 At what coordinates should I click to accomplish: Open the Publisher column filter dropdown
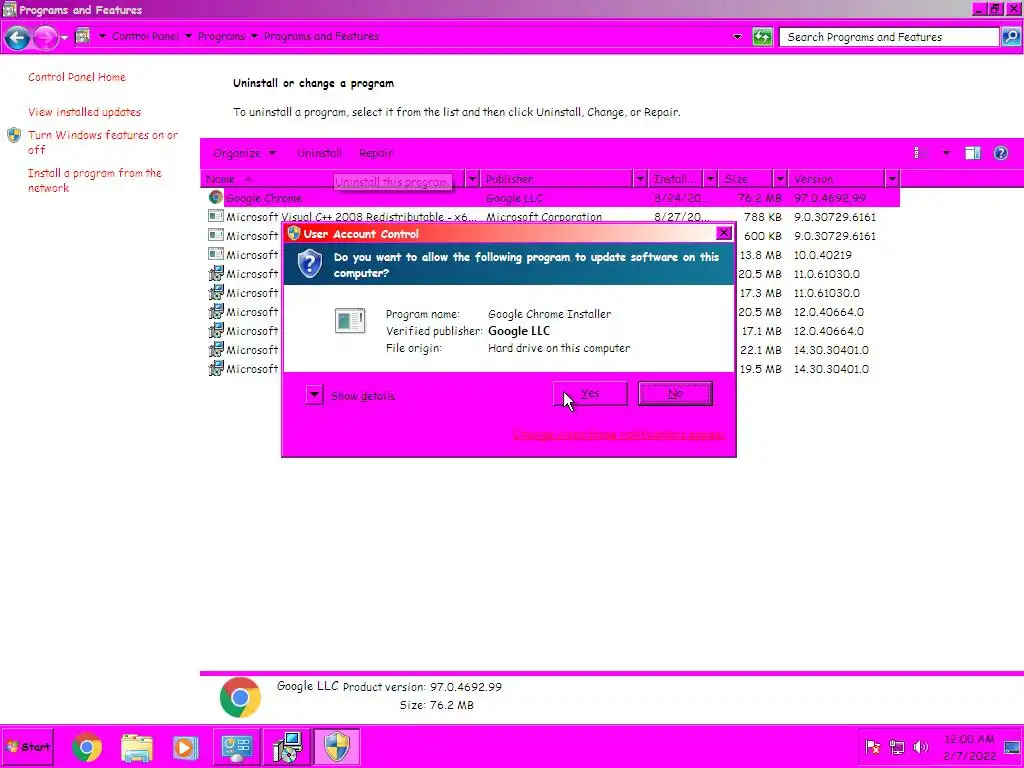[640, 179]
